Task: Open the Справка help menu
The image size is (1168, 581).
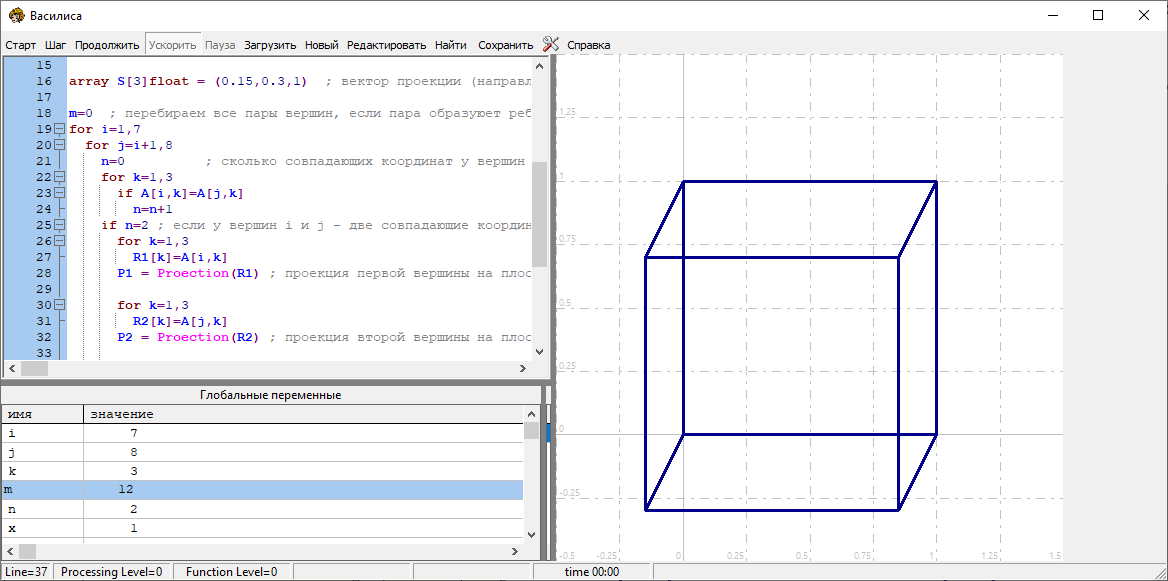Action: point(588,45)
